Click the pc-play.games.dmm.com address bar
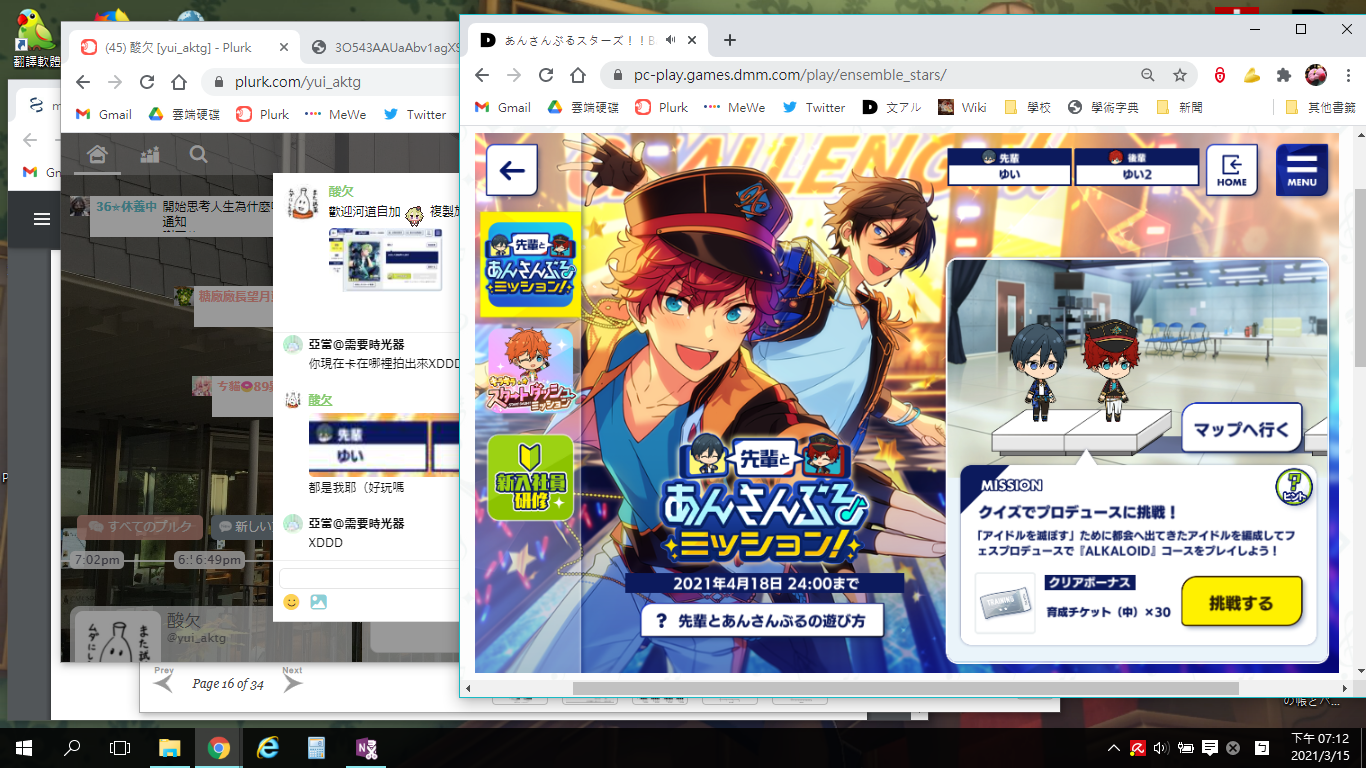The width and height of the screenshot is (1366, 768). [870, 75]
